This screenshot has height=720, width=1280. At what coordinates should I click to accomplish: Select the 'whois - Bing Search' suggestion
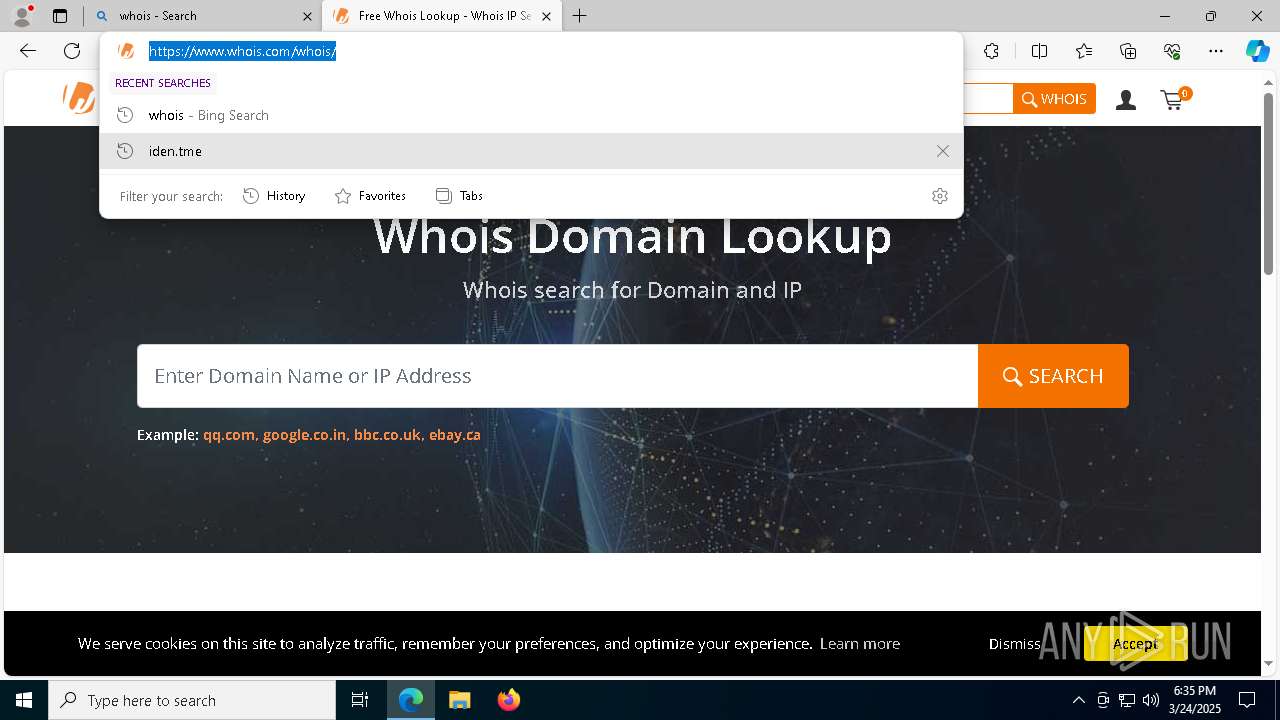[x=531, y=115]
